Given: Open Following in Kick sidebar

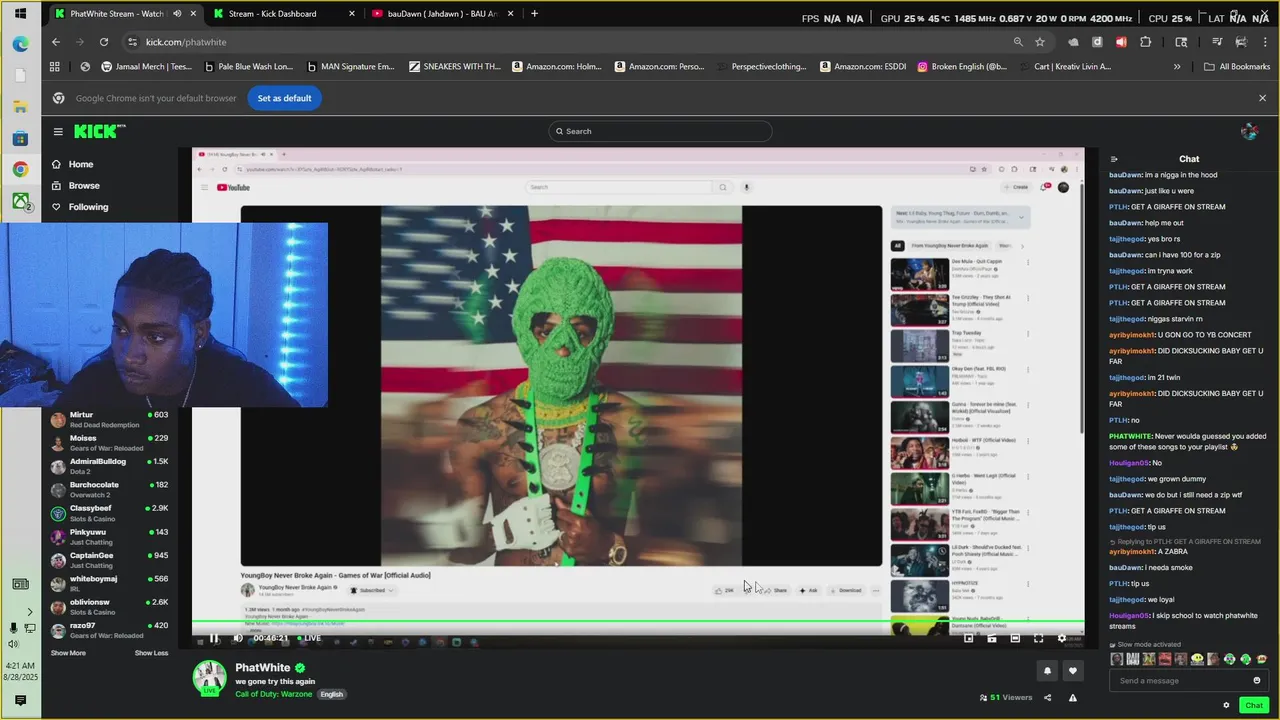Looking at the screenshot, I should pyautogui.click(x=88, y=207).
